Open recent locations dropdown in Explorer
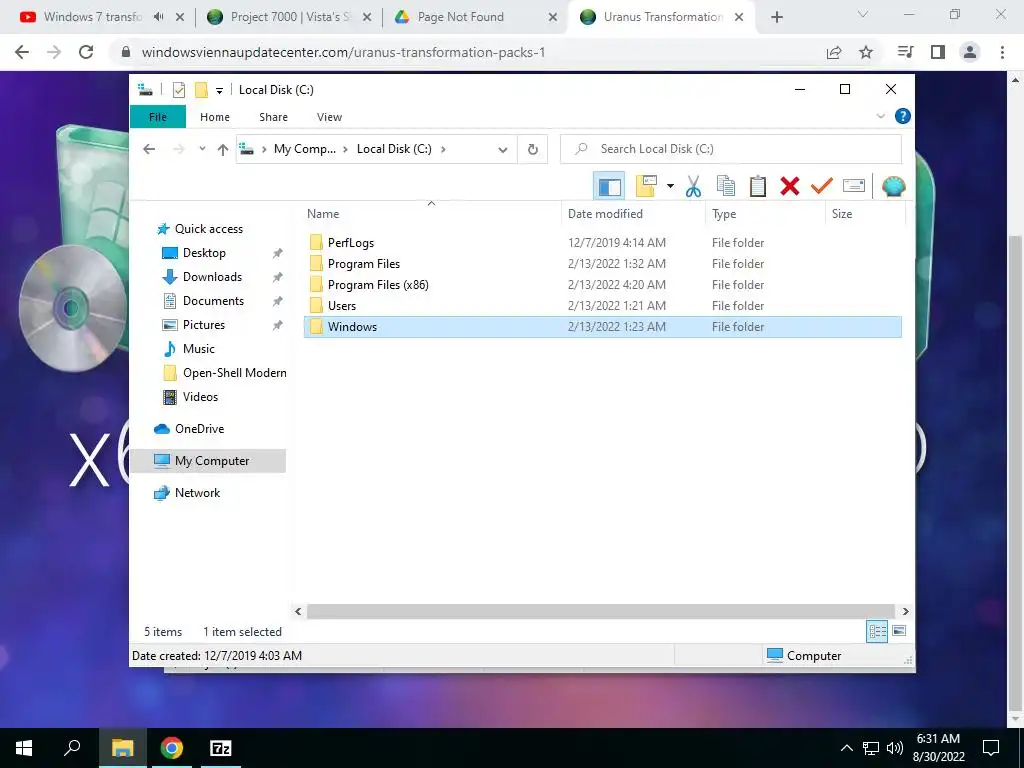The height and width of the screenshot is (768, 1024). (202, 149)
